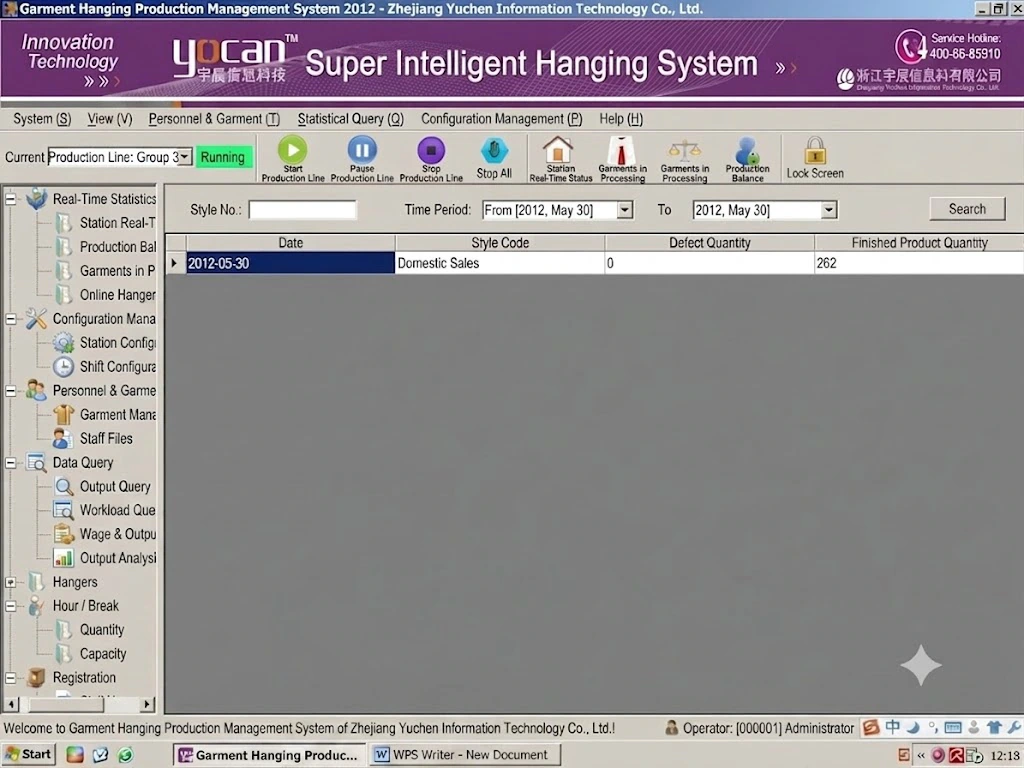The height and width of the screenshot is (768, 1024).
Task: Open Workload Query item
Action: 104,510
